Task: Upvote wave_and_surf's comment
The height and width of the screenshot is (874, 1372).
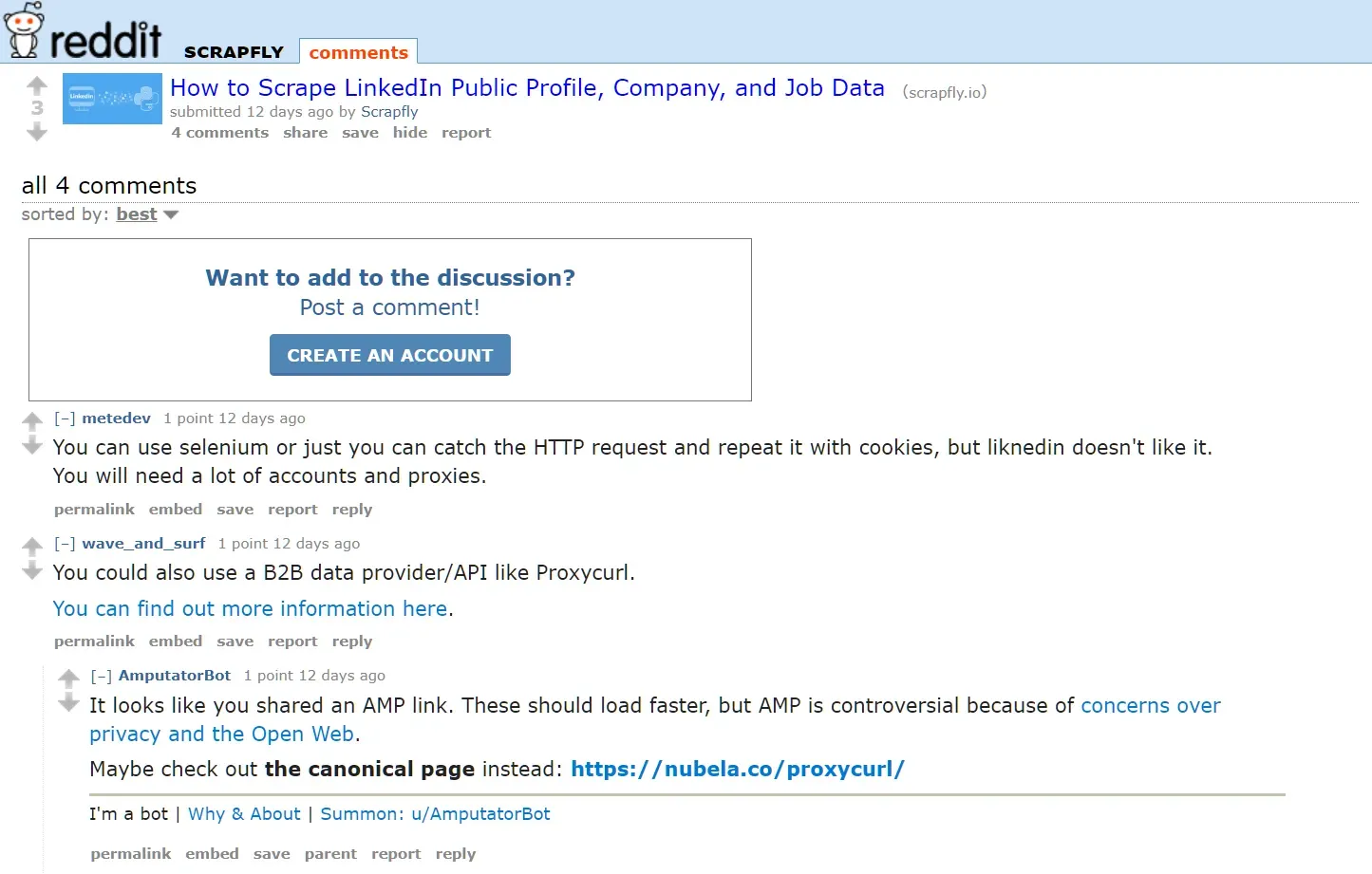Action: pos(32,545)
